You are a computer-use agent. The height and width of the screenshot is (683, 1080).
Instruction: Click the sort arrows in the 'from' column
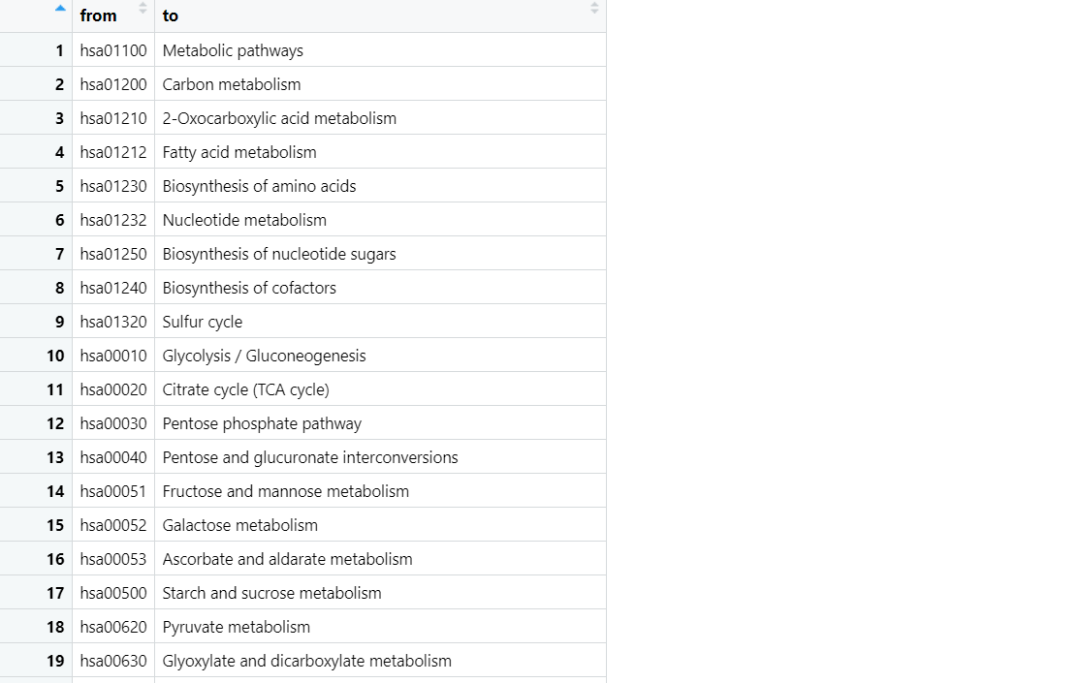pyautogui.click(x=142, y=9)
